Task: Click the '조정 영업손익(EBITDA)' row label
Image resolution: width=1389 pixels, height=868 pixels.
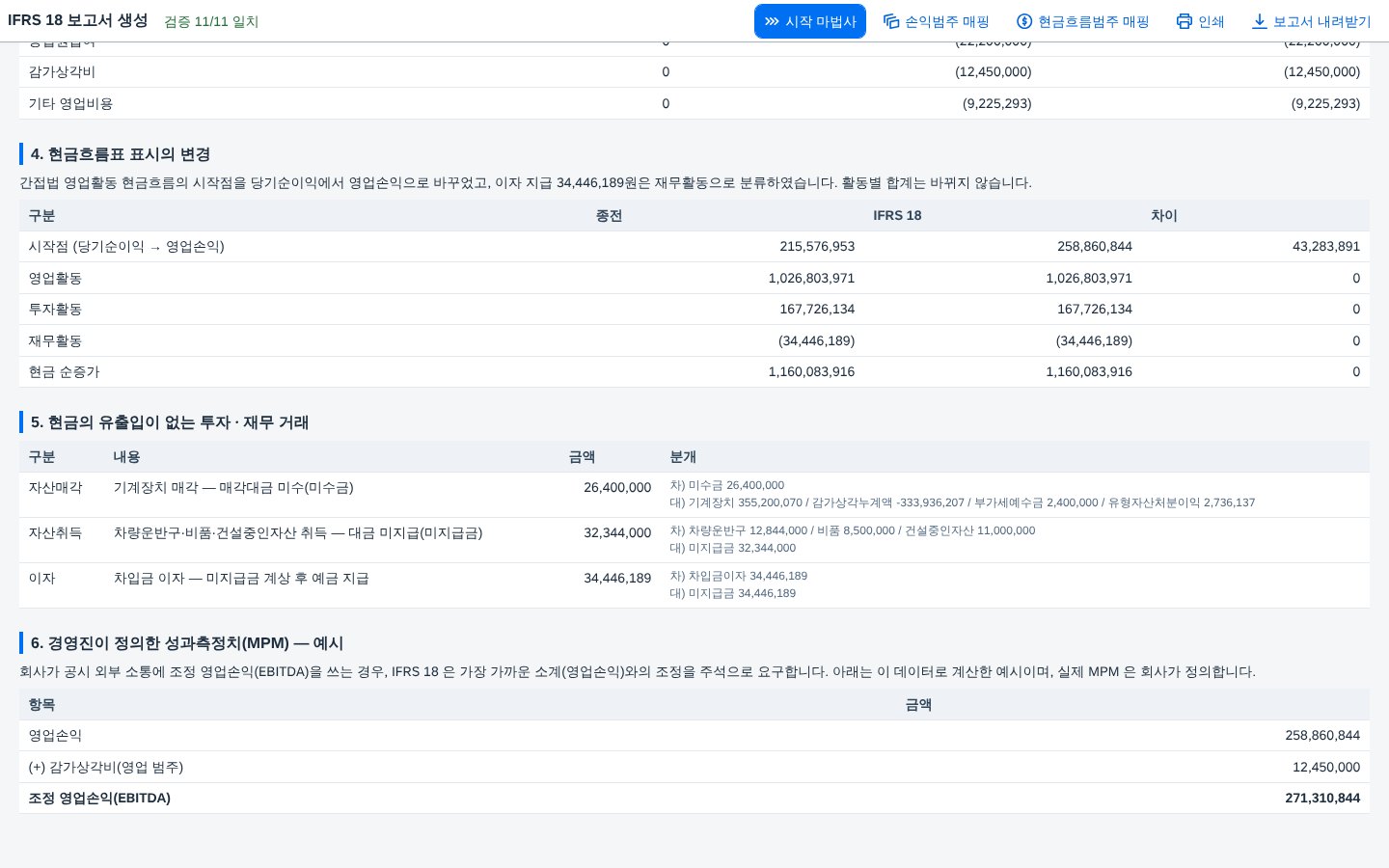Action: click(x=99, y=799)
